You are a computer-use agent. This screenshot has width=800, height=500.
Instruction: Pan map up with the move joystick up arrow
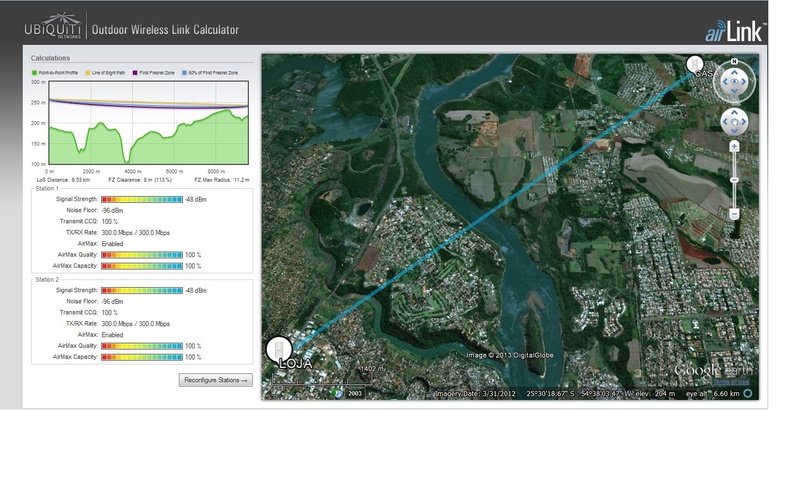coord(734,112)
